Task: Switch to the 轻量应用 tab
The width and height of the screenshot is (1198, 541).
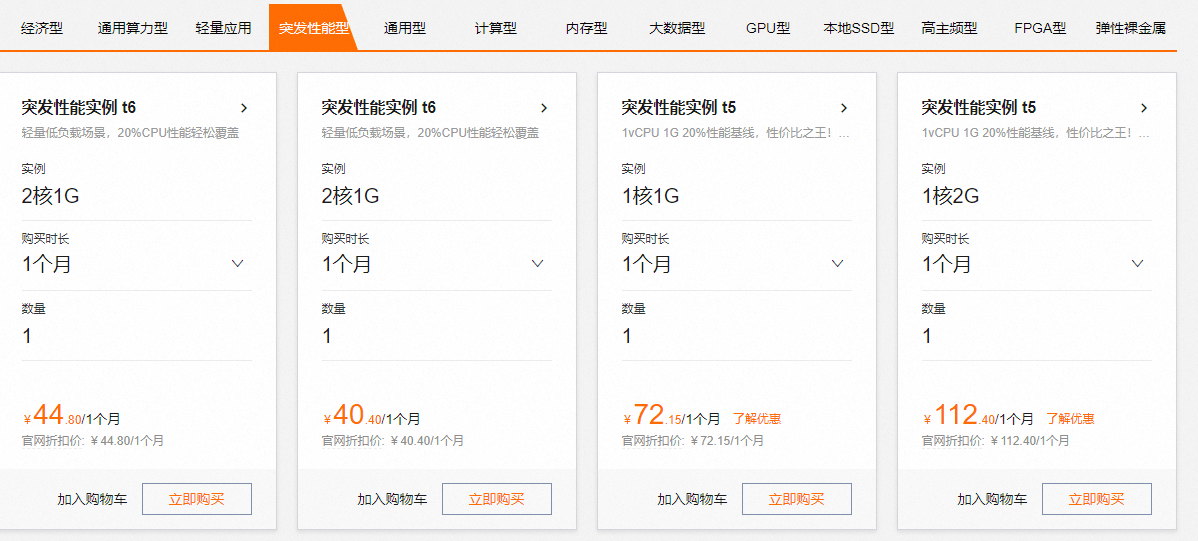Action: (223, 28)
